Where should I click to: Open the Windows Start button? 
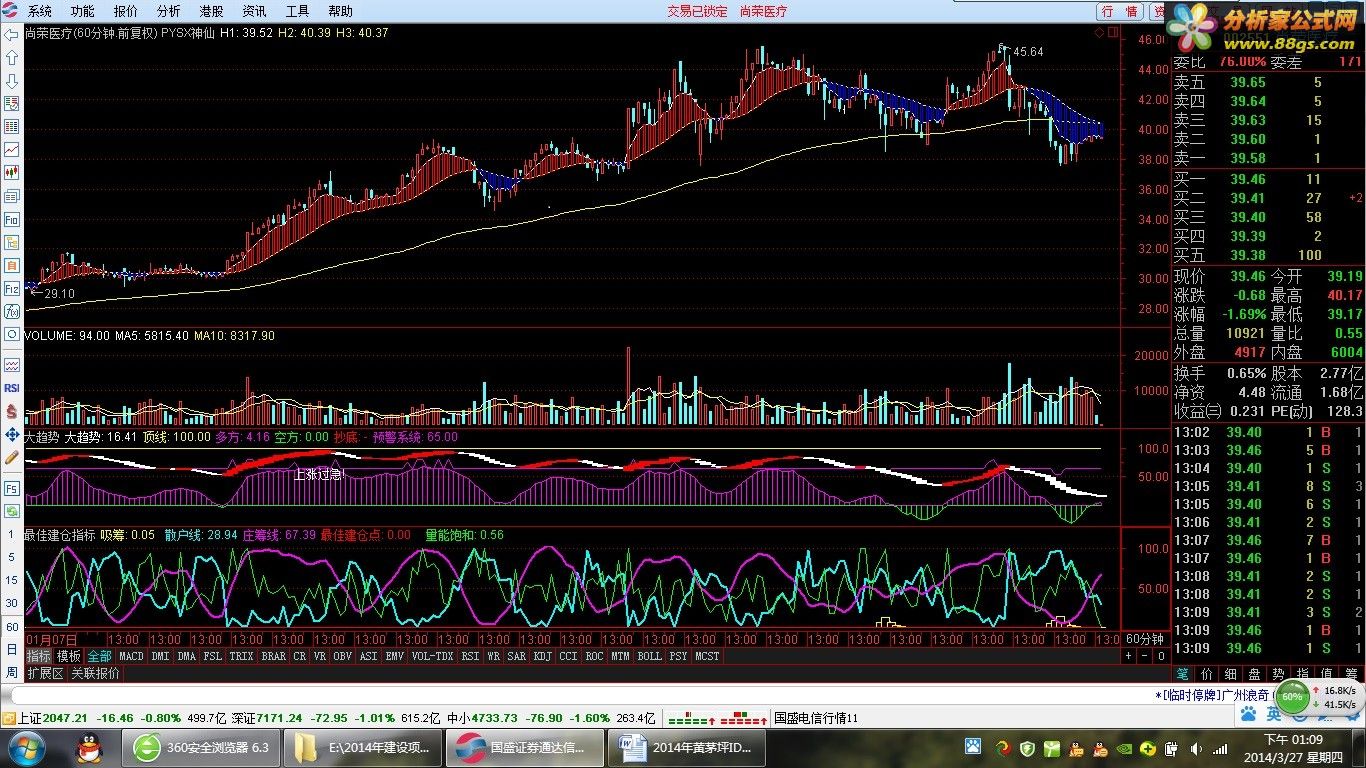(x=26, y=747)
